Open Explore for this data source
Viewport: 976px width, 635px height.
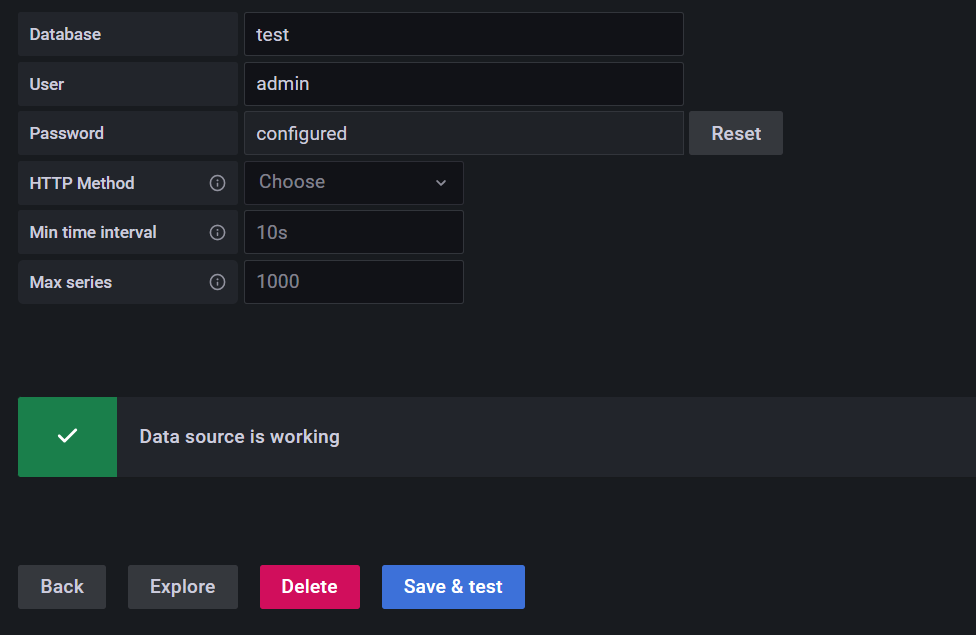(x=182, y=586)
